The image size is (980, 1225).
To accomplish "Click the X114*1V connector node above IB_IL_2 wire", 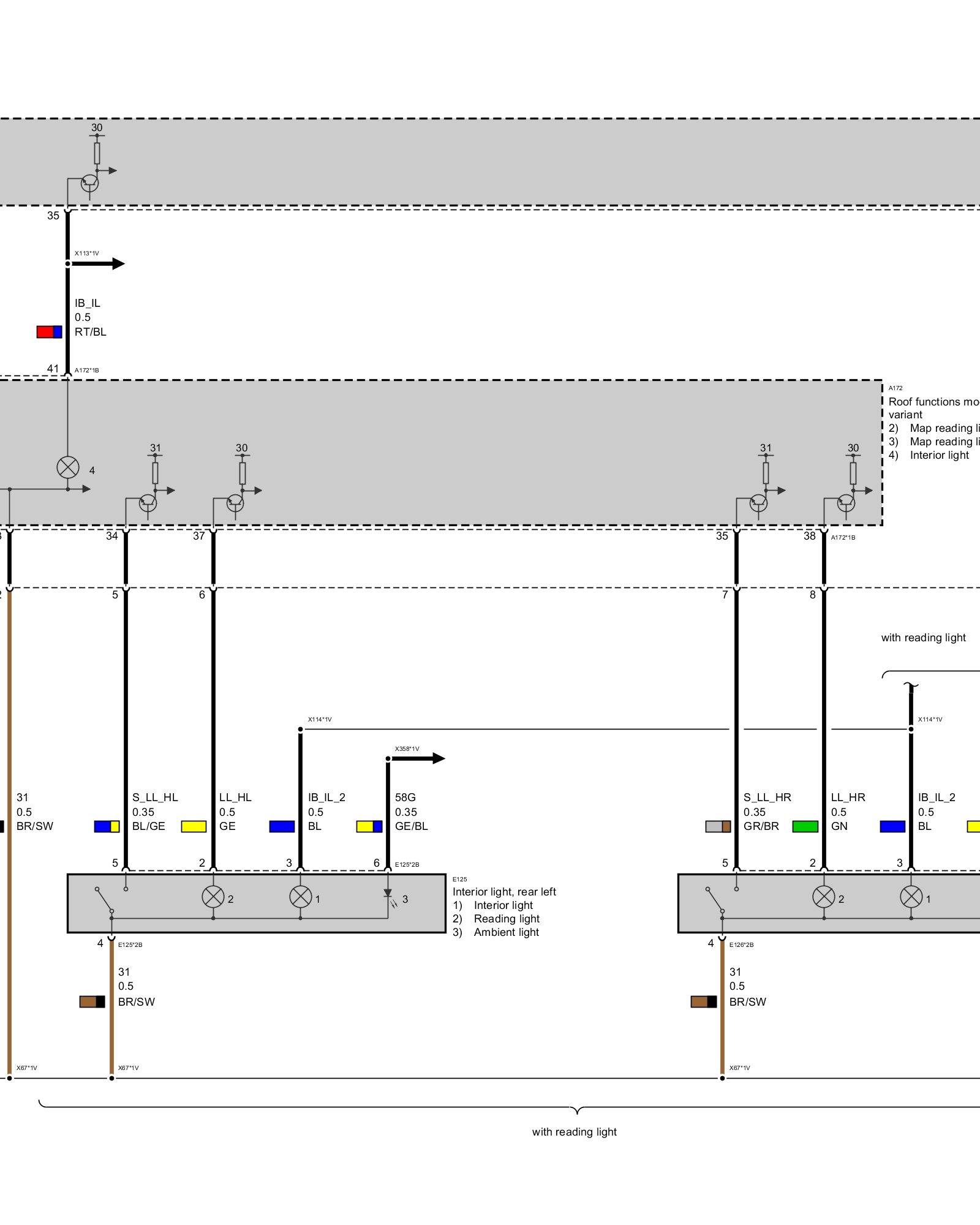I will pyautogui.click(x=300, y=729).
